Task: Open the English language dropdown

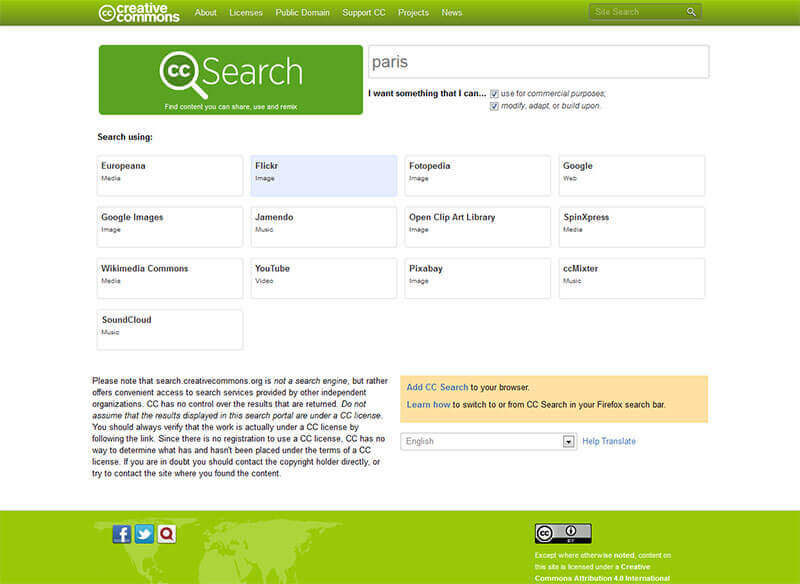Action: (x=488, y=441)
